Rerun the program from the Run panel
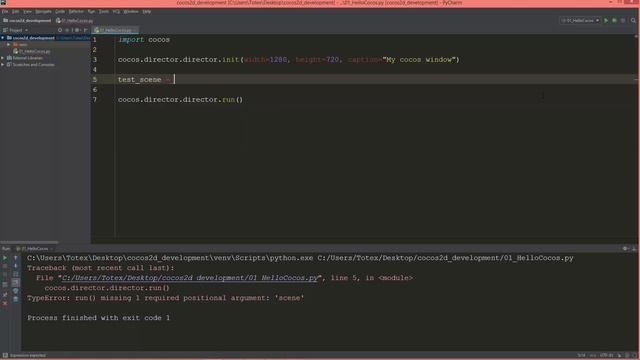640x360 pixels. tap(5, 258)
